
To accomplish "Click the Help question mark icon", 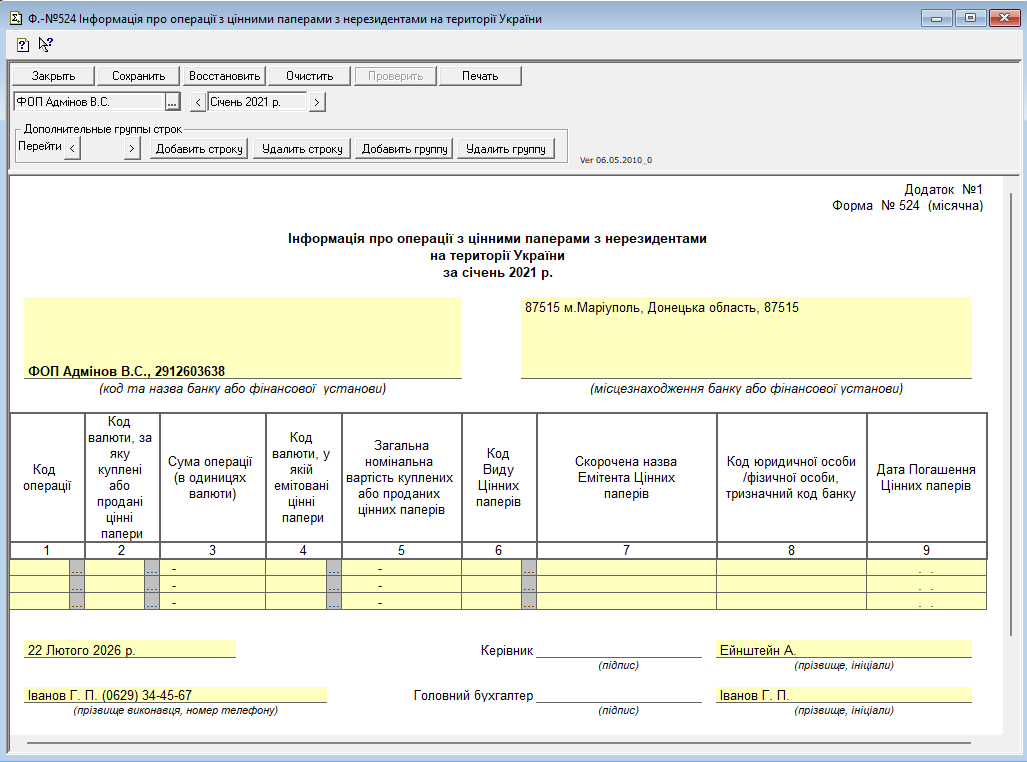I will point(23,44).
